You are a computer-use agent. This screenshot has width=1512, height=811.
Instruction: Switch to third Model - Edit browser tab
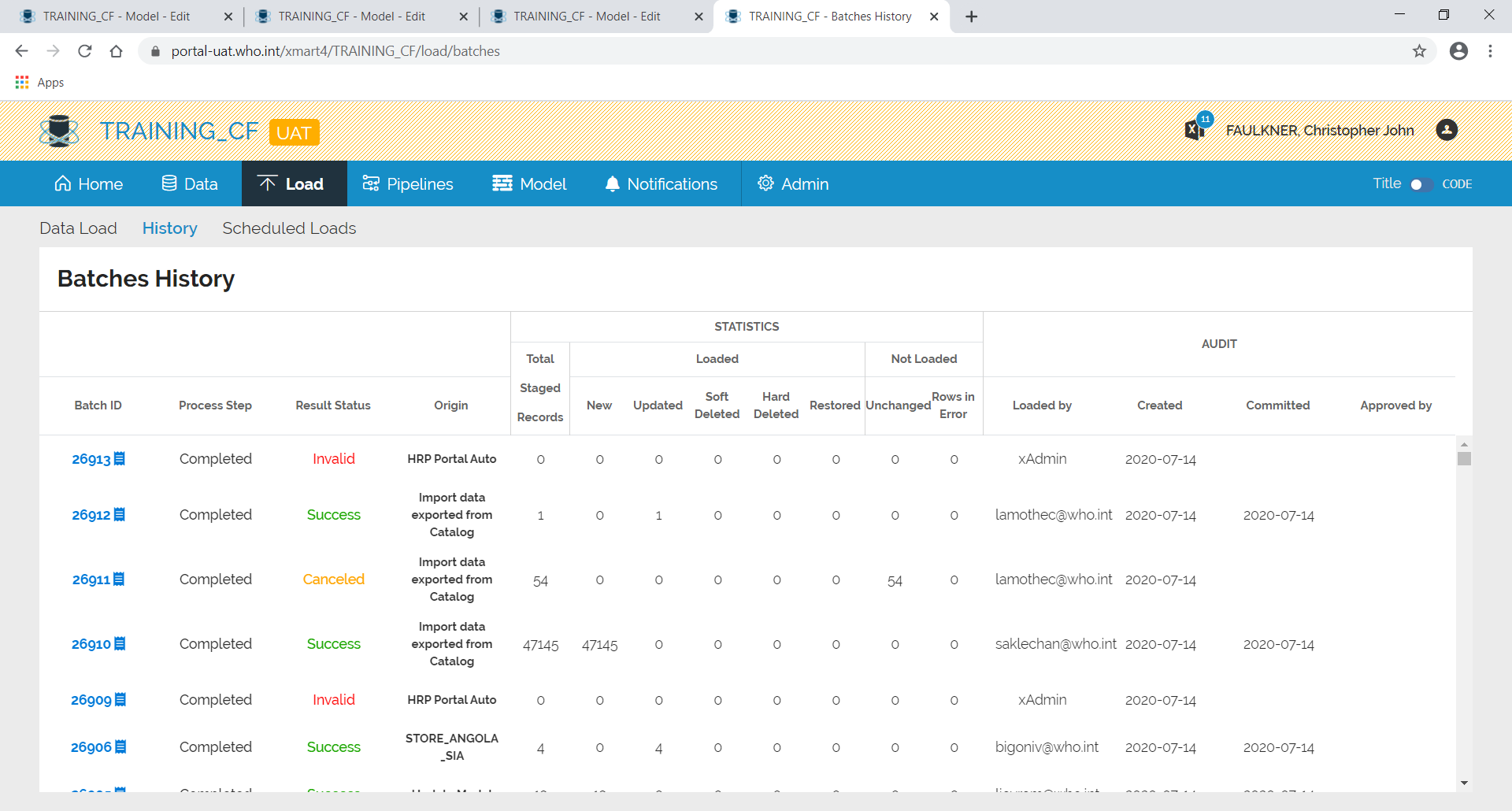tap(587, 17)
